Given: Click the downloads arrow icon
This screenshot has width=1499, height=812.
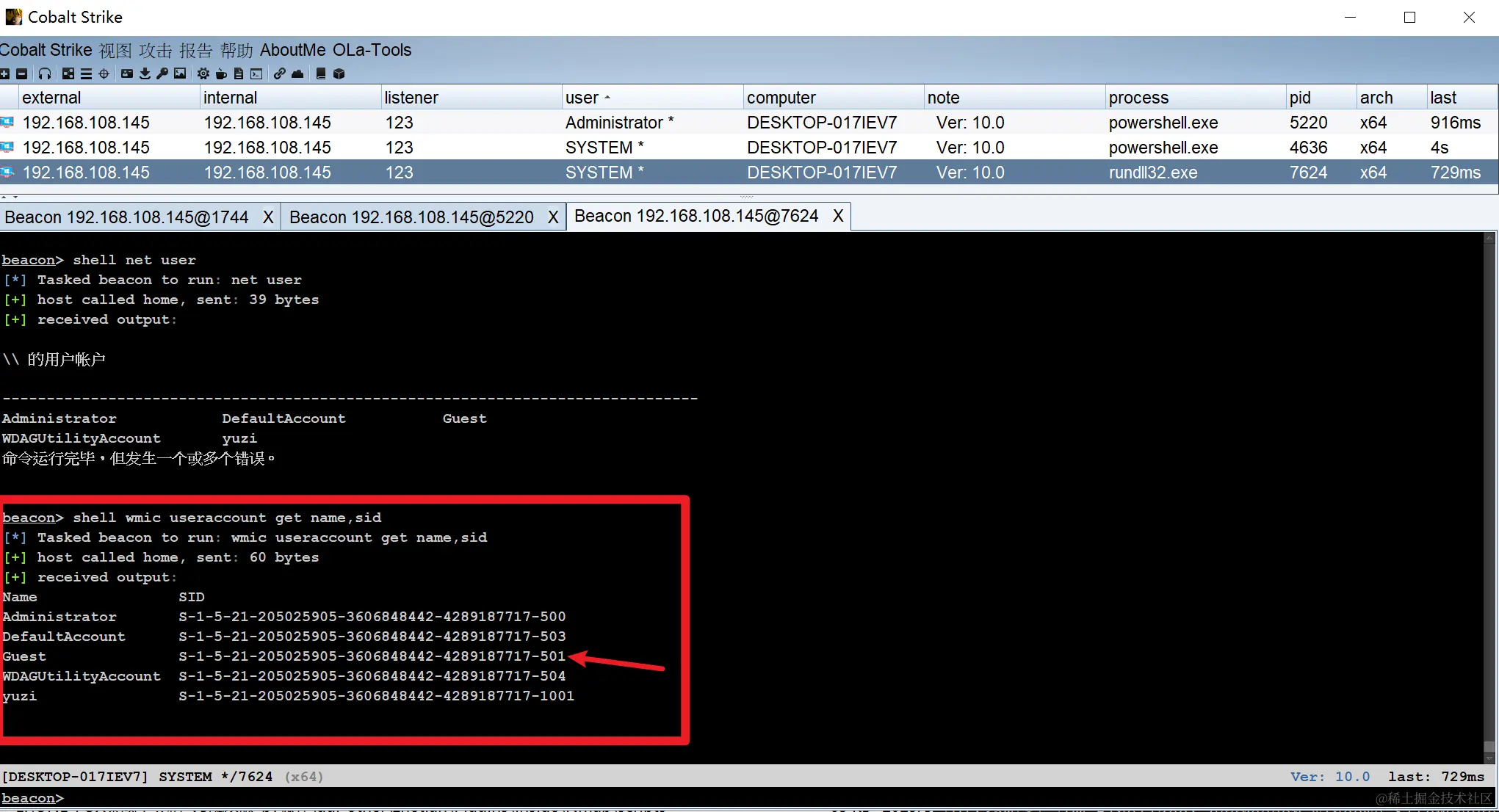Looking at the screenshot, I should [x=145, y=73].
